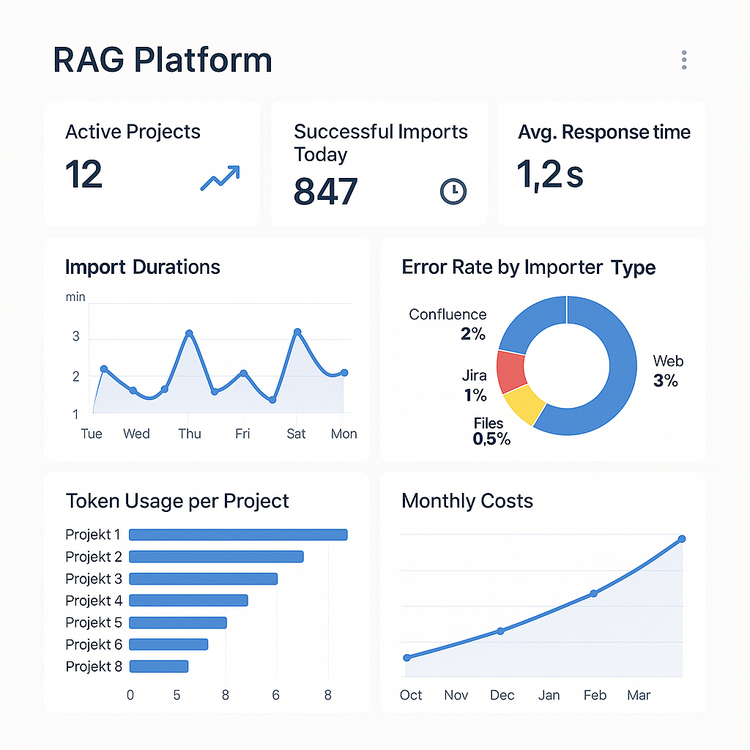Open the three-dot options menu
Viewport: 750px width, 750px height.
(x=684, y=60)
